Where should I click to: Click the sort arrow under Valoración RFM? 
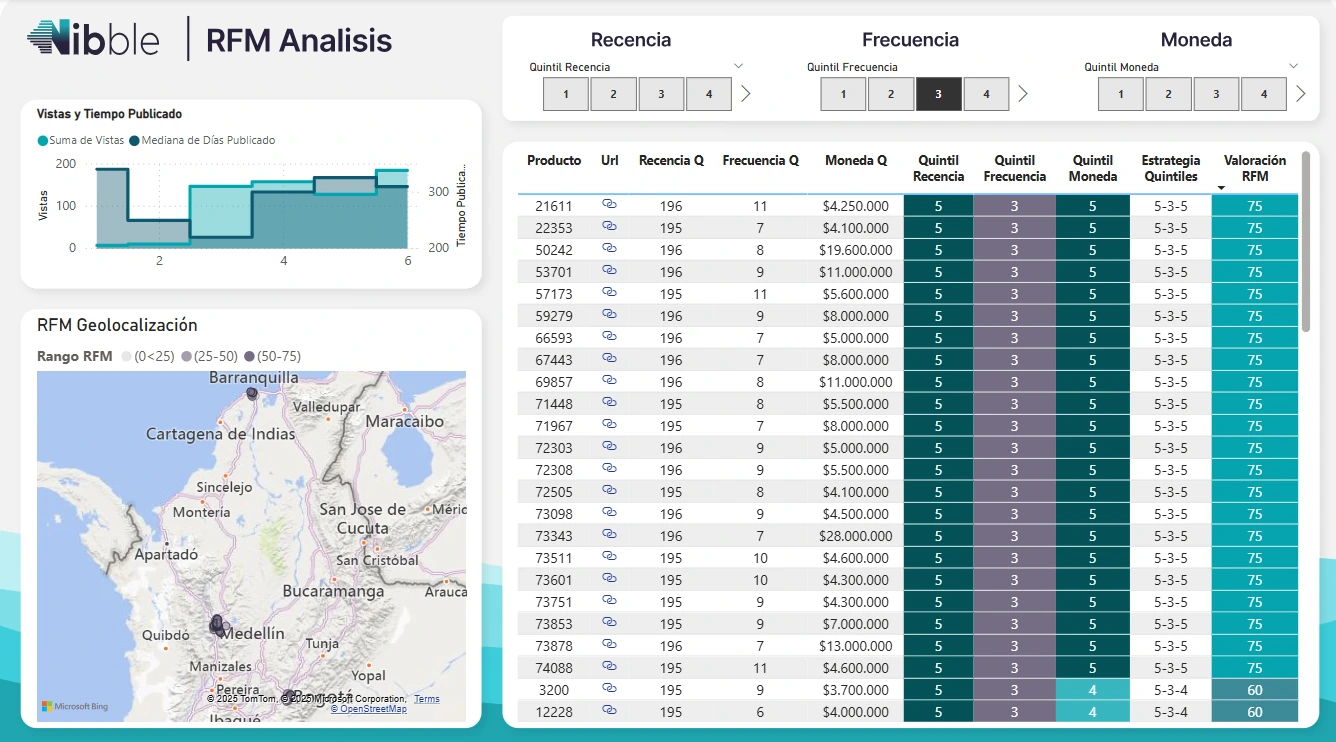(1221, 188)
